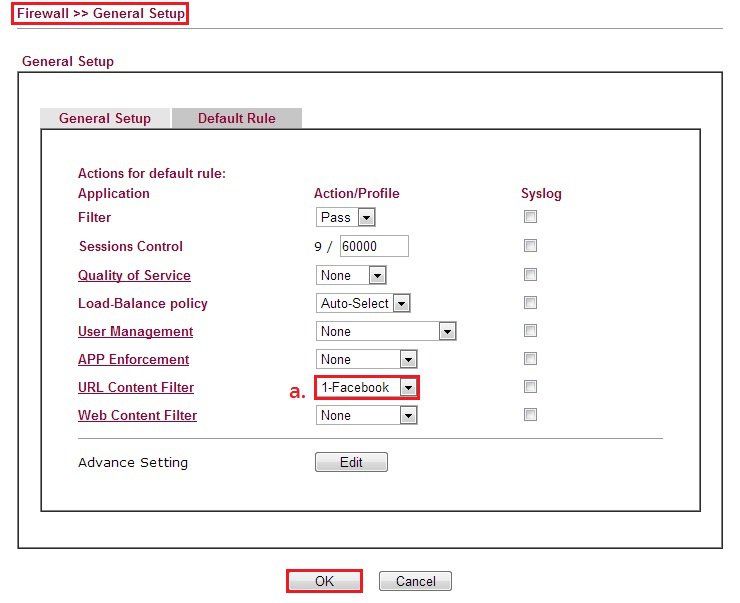Click the Advance Setting Edit button
The height and width of the screenshot is (603, 740).
click(351, 463)
